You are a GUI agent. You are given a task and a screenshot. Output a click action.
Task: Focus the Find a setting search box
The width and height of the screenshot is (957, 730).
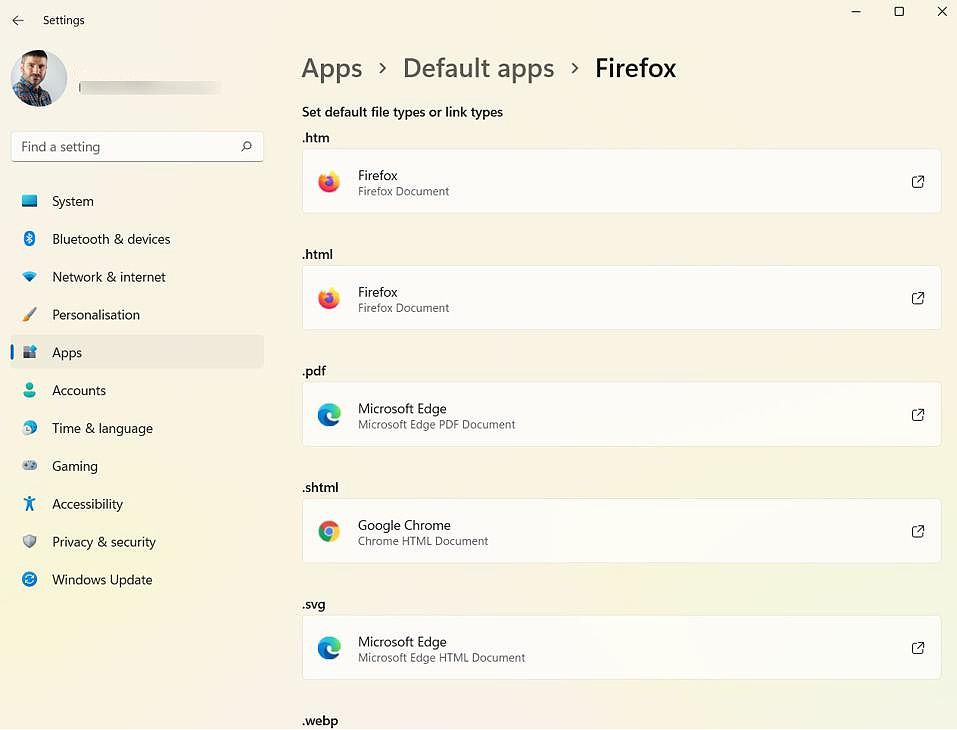(137, 146)
